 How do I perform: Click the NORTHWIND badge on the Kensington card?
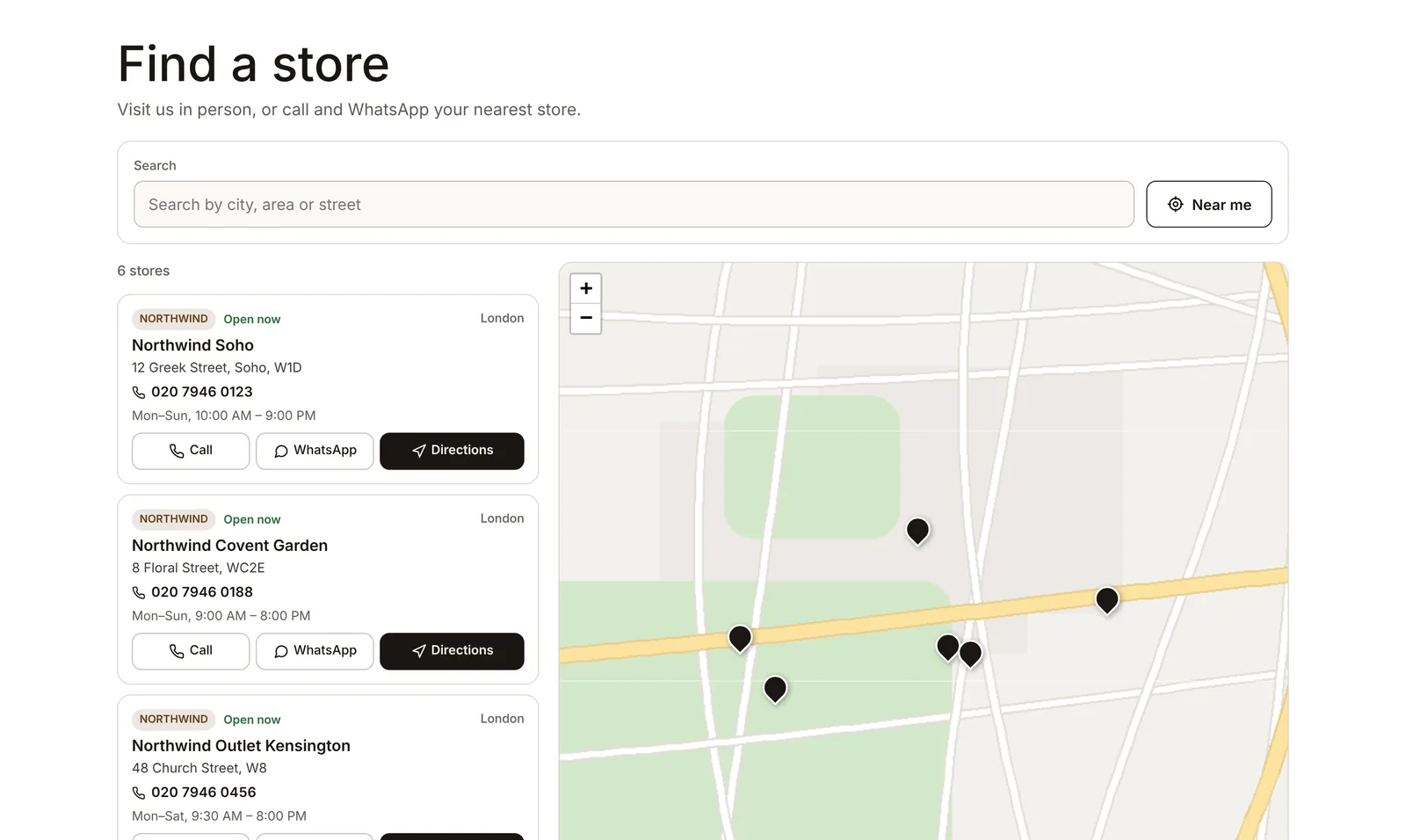click(174, 720)
